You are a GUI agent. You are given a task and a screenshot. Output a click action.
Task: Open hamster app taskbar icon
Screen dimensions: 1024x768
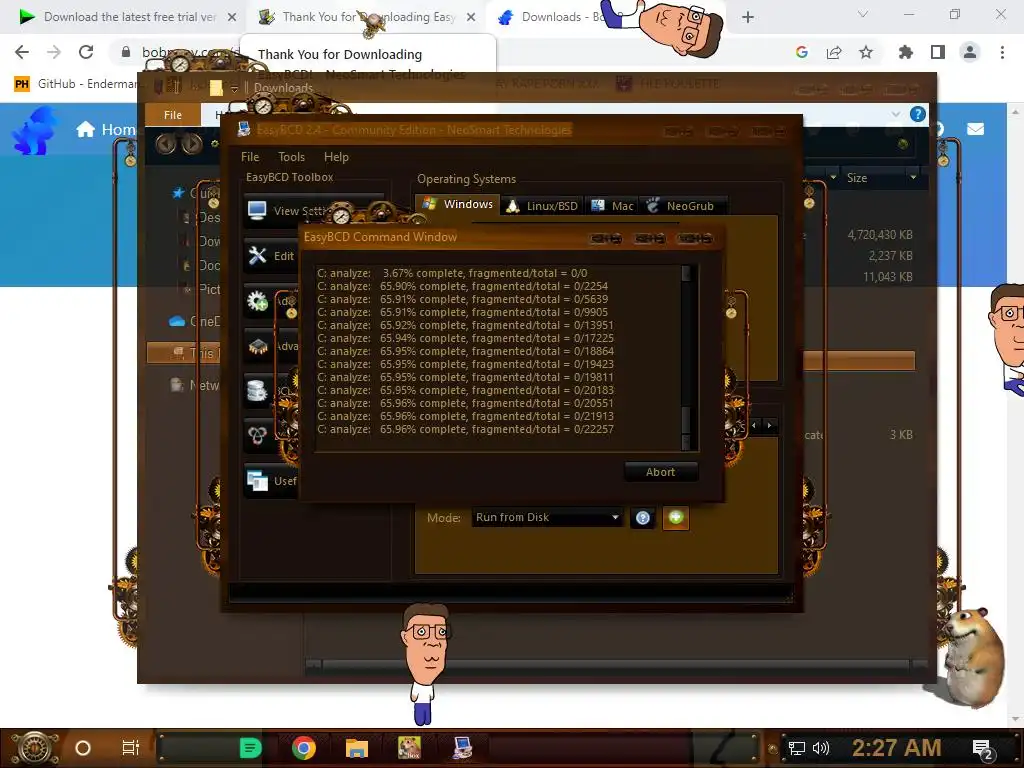[x=409, y=748]
